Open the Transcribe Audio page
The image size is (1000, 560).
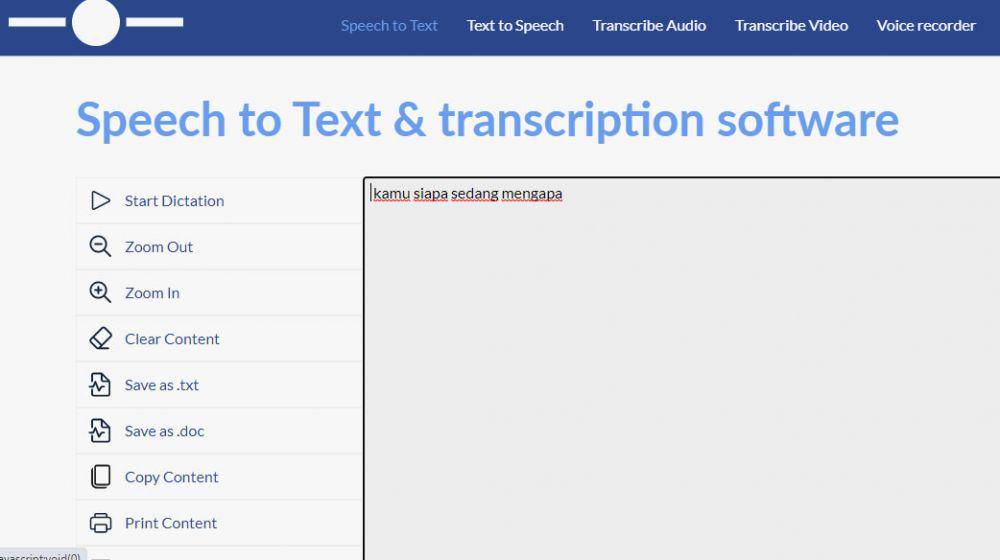click(x=649, y=26)
